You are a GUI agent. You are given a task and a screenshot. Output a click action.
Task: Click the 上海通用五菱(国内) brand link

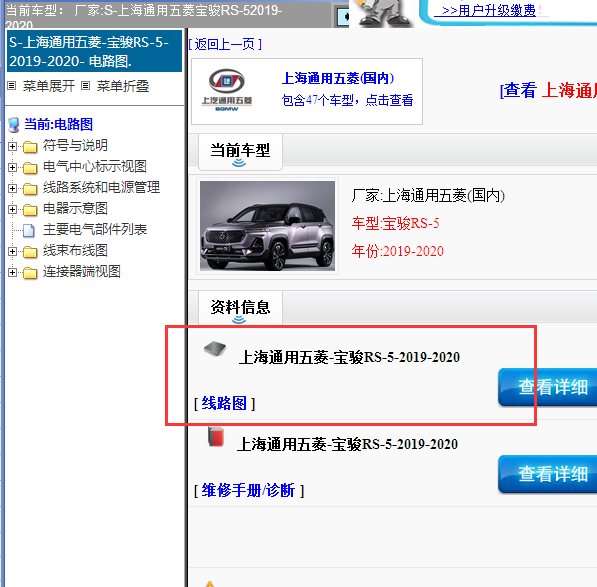pyautogui.click(x=338, y=78)
